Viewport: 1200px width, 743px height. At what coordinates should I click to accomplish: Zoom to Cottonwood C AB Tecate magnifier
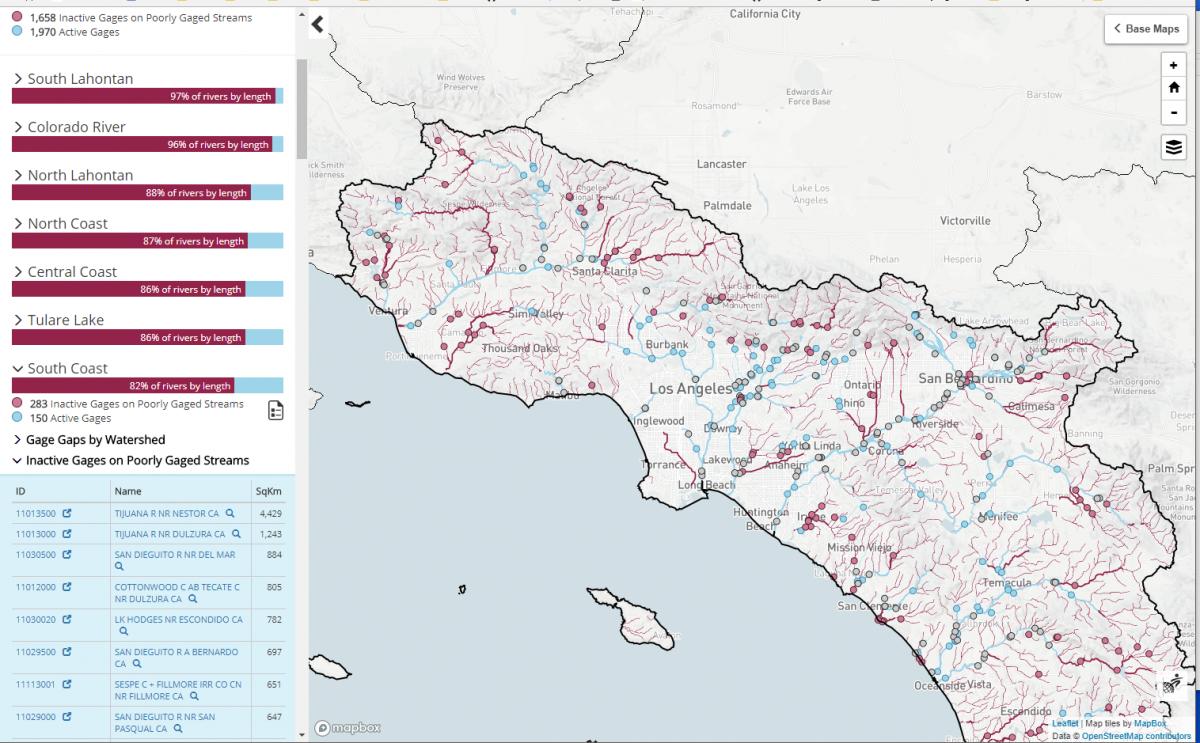193,599
